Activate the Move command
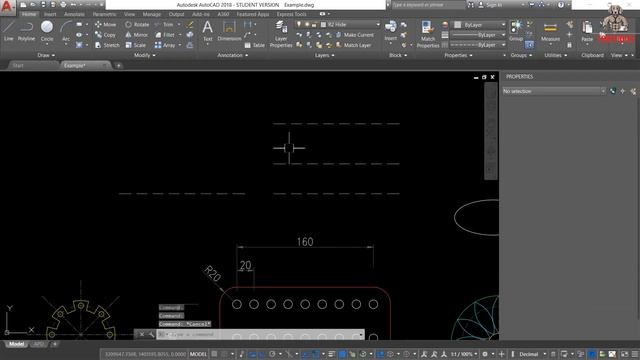The image size is (640, 360). [x=105, y=24]
